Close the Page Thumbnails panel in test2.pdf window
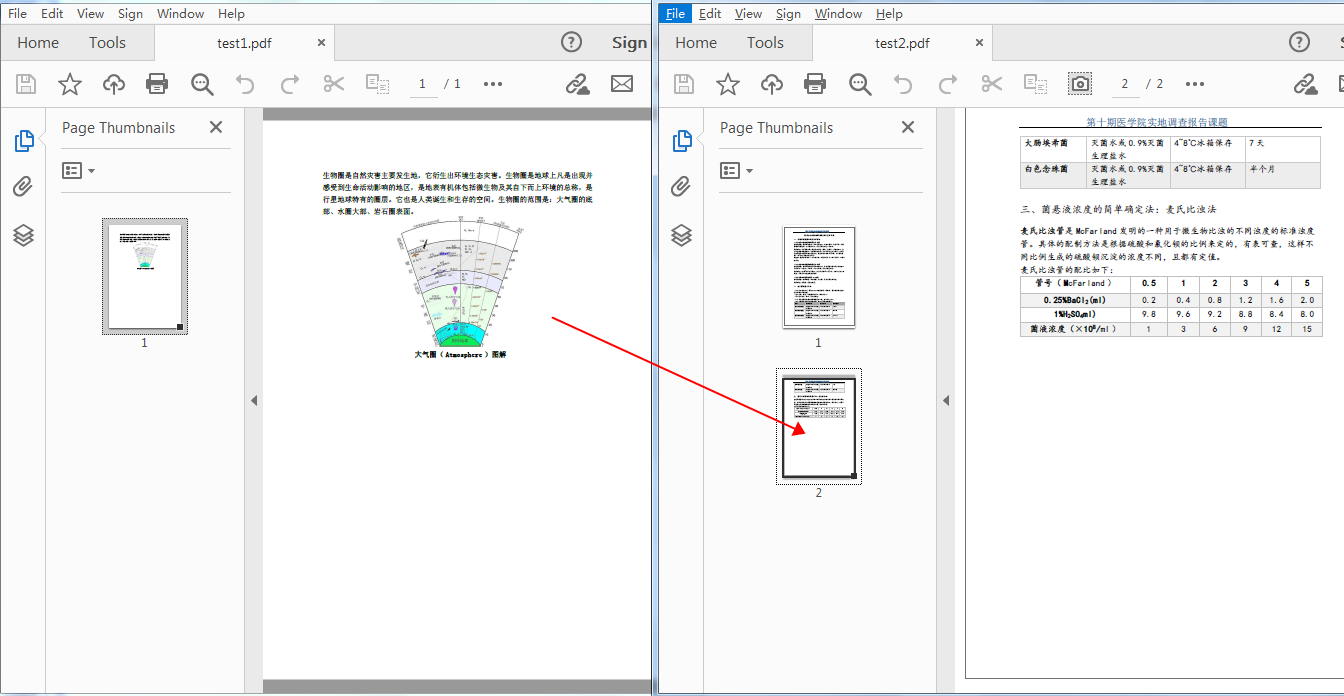This screenshot has height=696, width=1344. [x=908, y=127]
